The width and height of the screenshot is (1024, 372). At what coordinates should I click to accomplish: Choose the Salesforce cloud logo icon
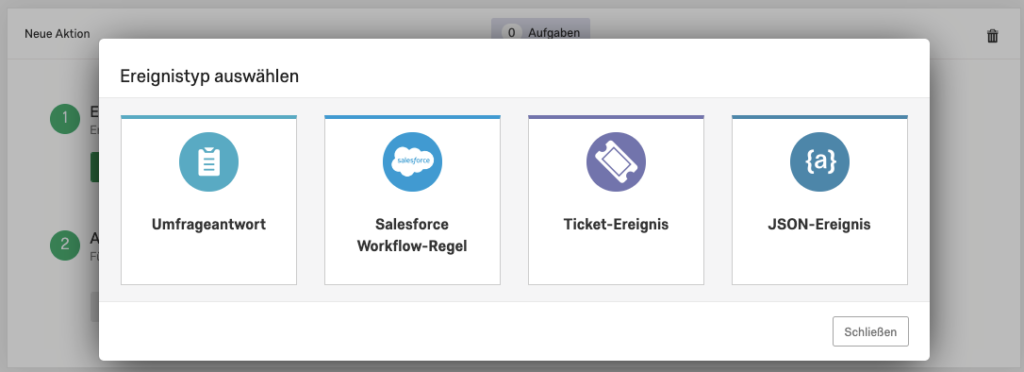pos(412,162)
